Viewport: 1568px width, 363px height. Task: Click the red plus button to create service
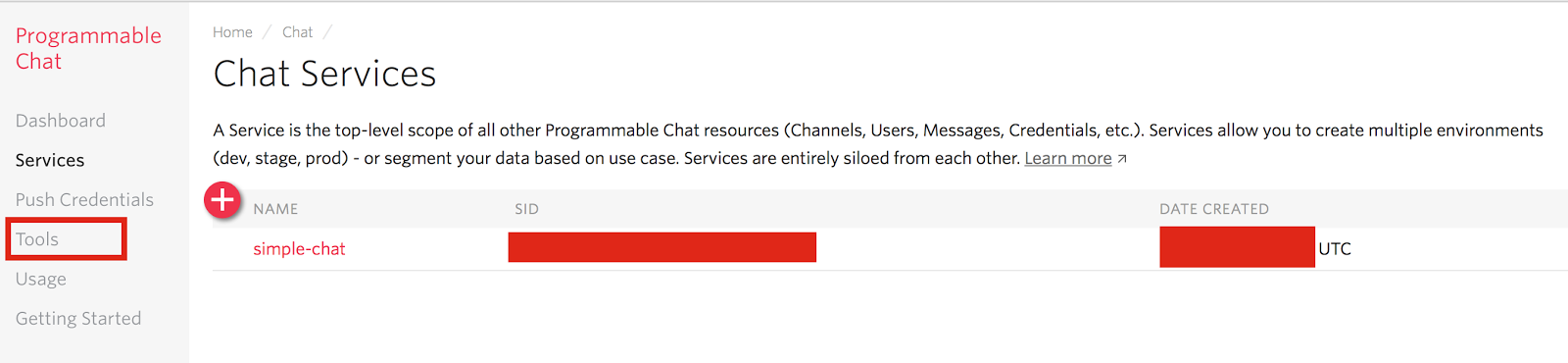(x=222, y=200)
